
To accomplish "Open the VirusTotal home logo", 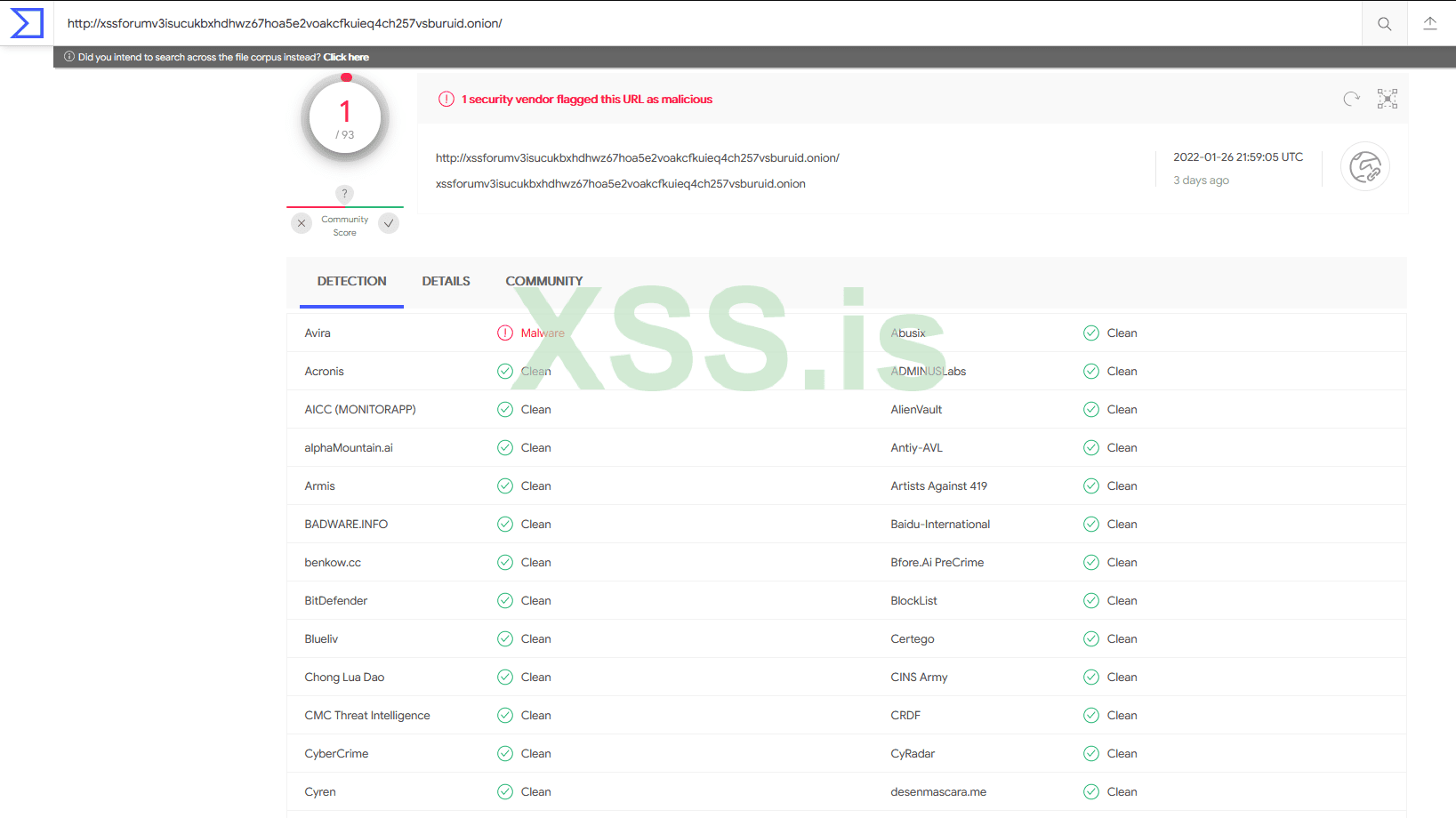I will (x=27, y=23).
